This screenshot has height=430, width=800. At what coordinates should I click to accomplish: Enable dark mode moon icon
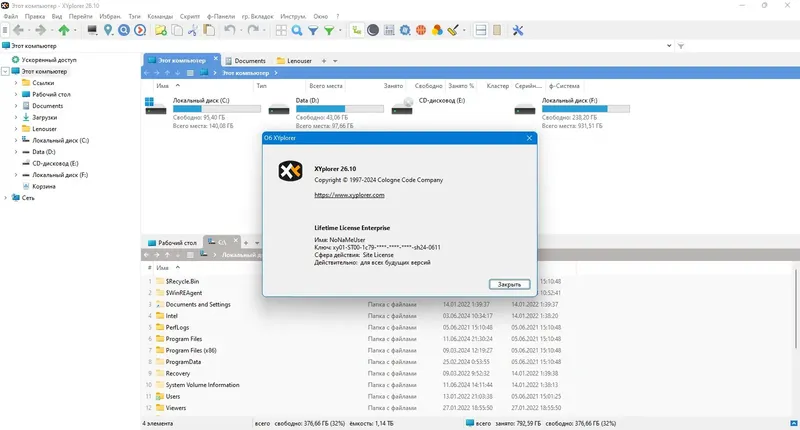point(373,31)
